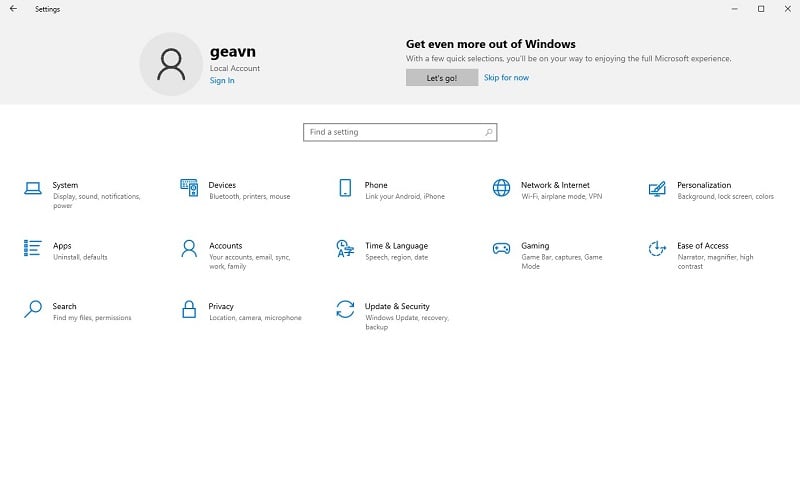800x490 pixels.
Task: Click 'Narrator, magnifier, high contrast' description
Action: pos(715,262)
